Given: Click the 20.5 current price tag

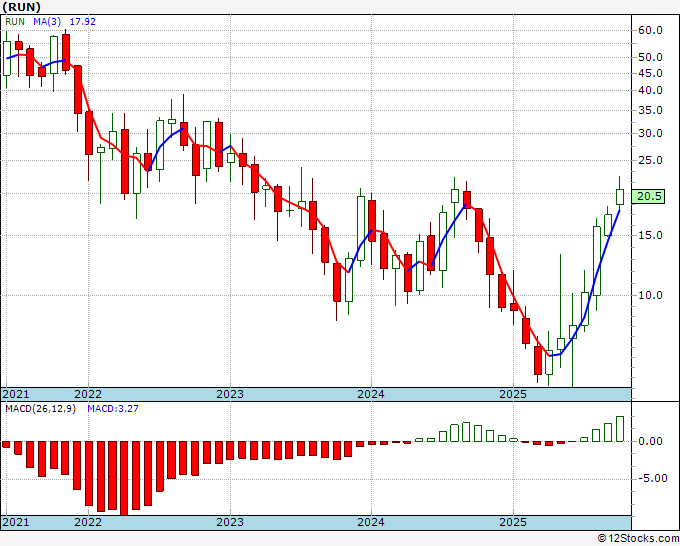Looking at the screenshot, I should tap(649, 196).
